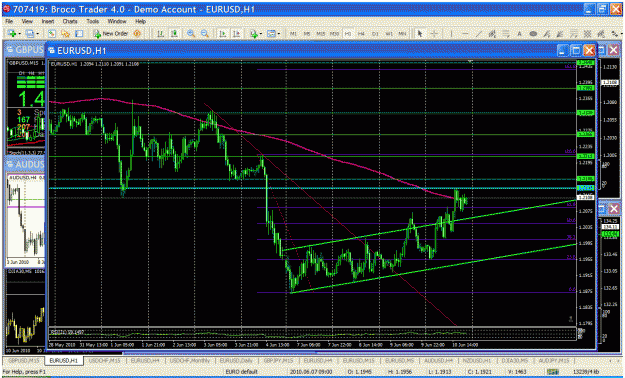Select the D1 timeframe button
This screenshot has height=378, width=625.
coord(375,34)
